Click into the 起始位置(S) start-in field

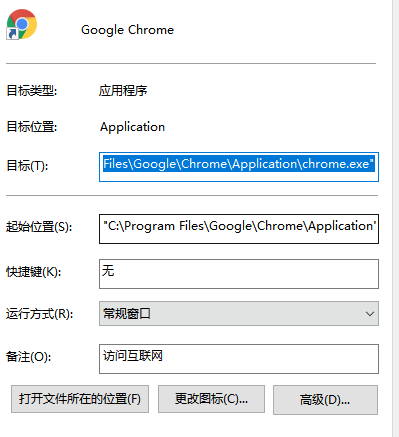pos(239,229)
